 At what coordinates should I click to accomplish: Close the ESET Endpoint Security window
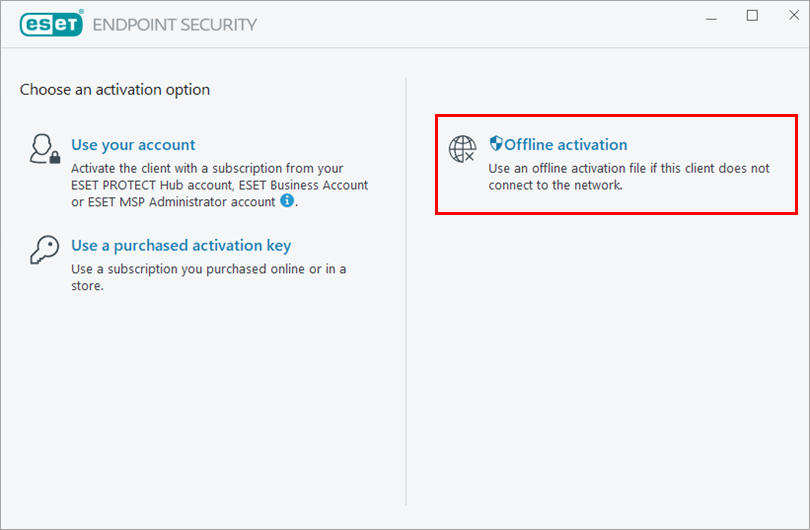[x=794, y=15]
